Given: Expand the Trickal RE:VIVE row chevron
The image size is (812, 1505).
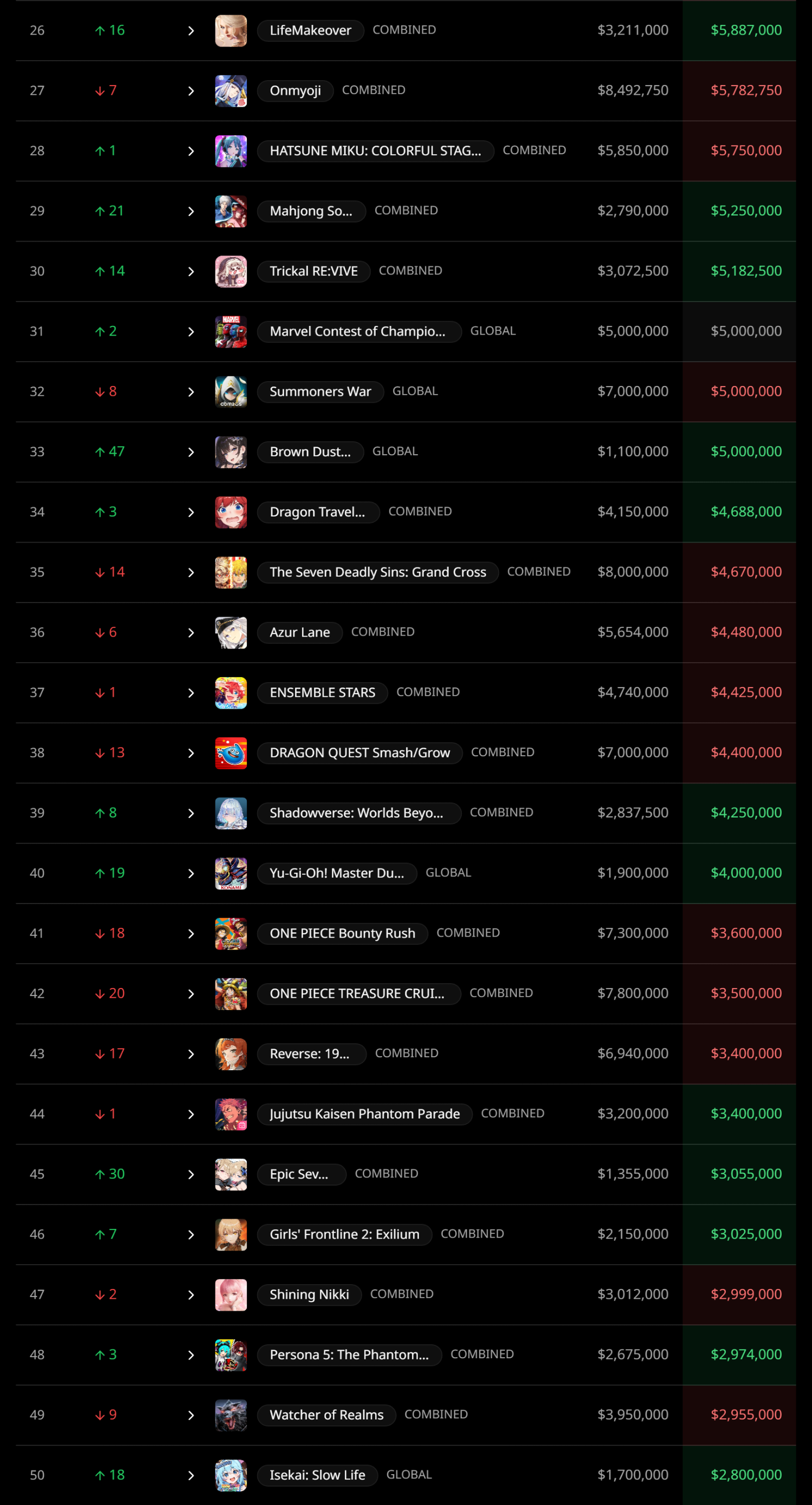Looking at the screenshot, I should pos(191,271).
